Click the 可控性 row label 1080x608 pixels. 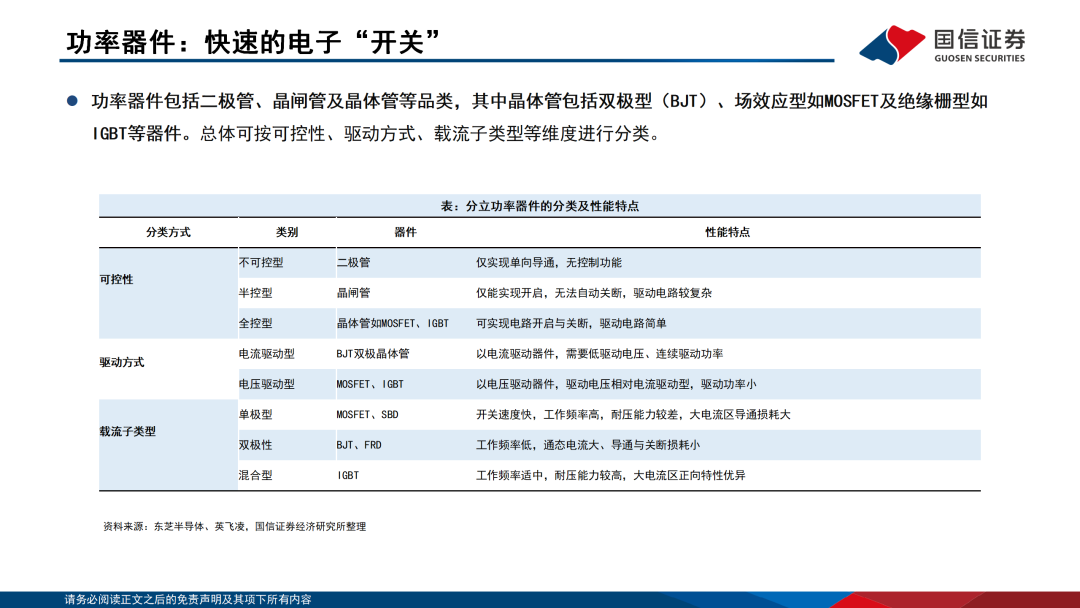click(116, 280)
